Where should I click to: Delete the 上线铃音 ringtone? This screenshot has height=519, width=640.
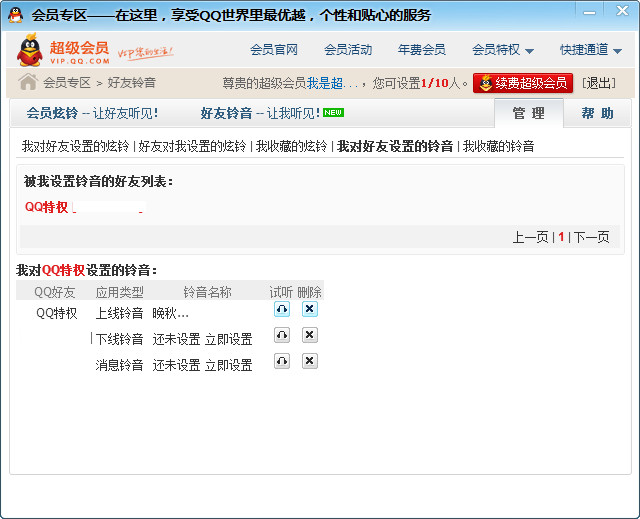309,309
